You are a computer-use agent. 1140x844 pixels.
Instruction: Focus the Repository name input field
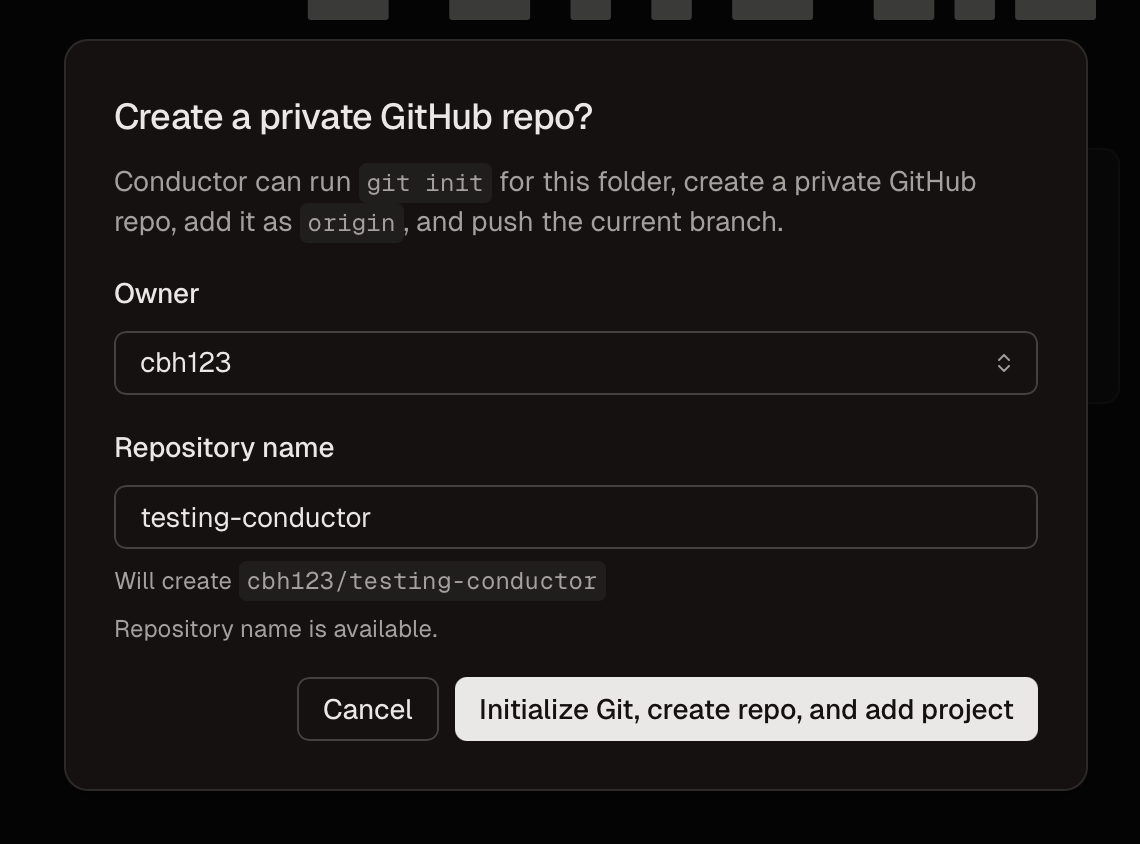(575, 517)
